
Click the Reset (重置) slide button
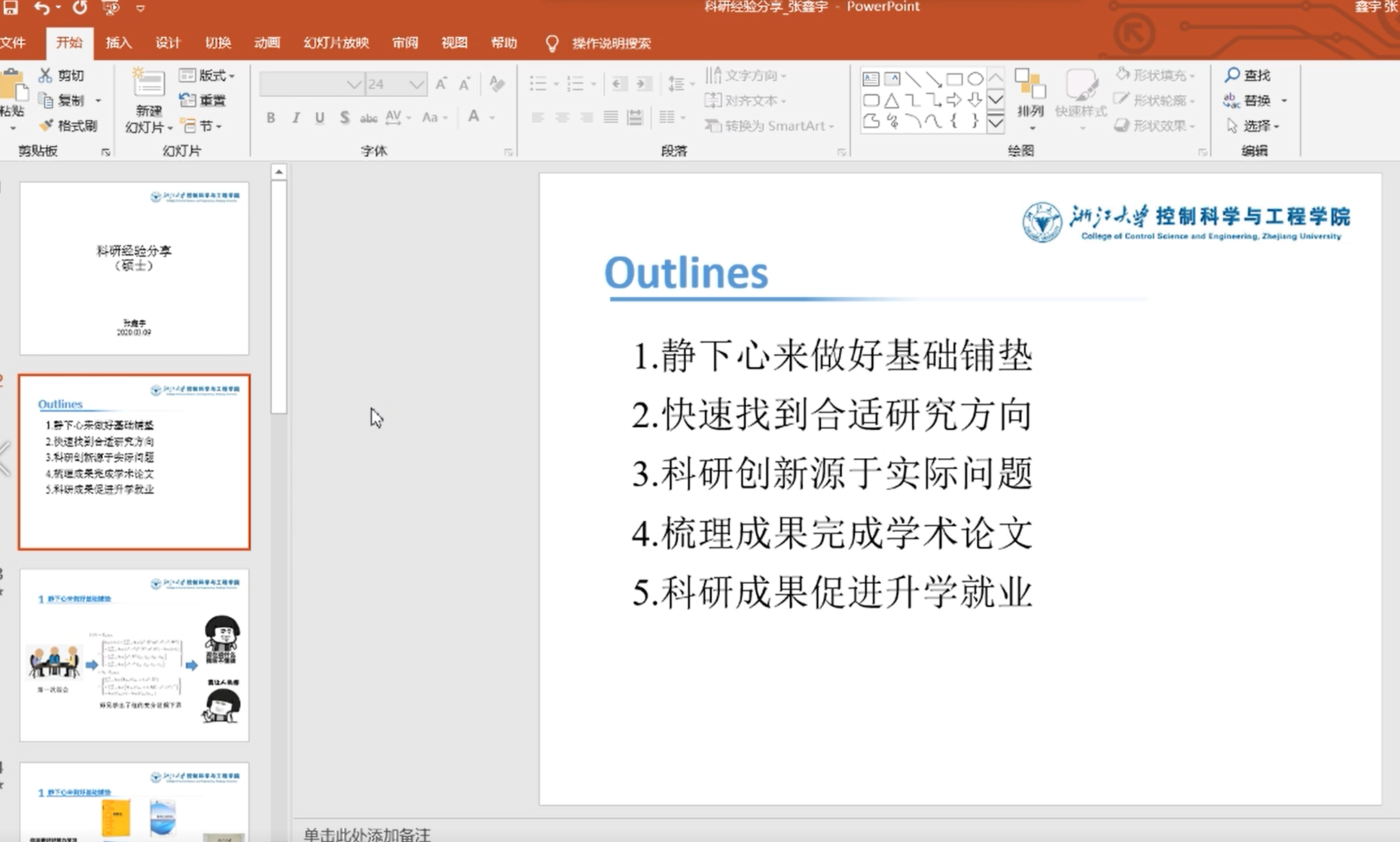pos(203,101)
